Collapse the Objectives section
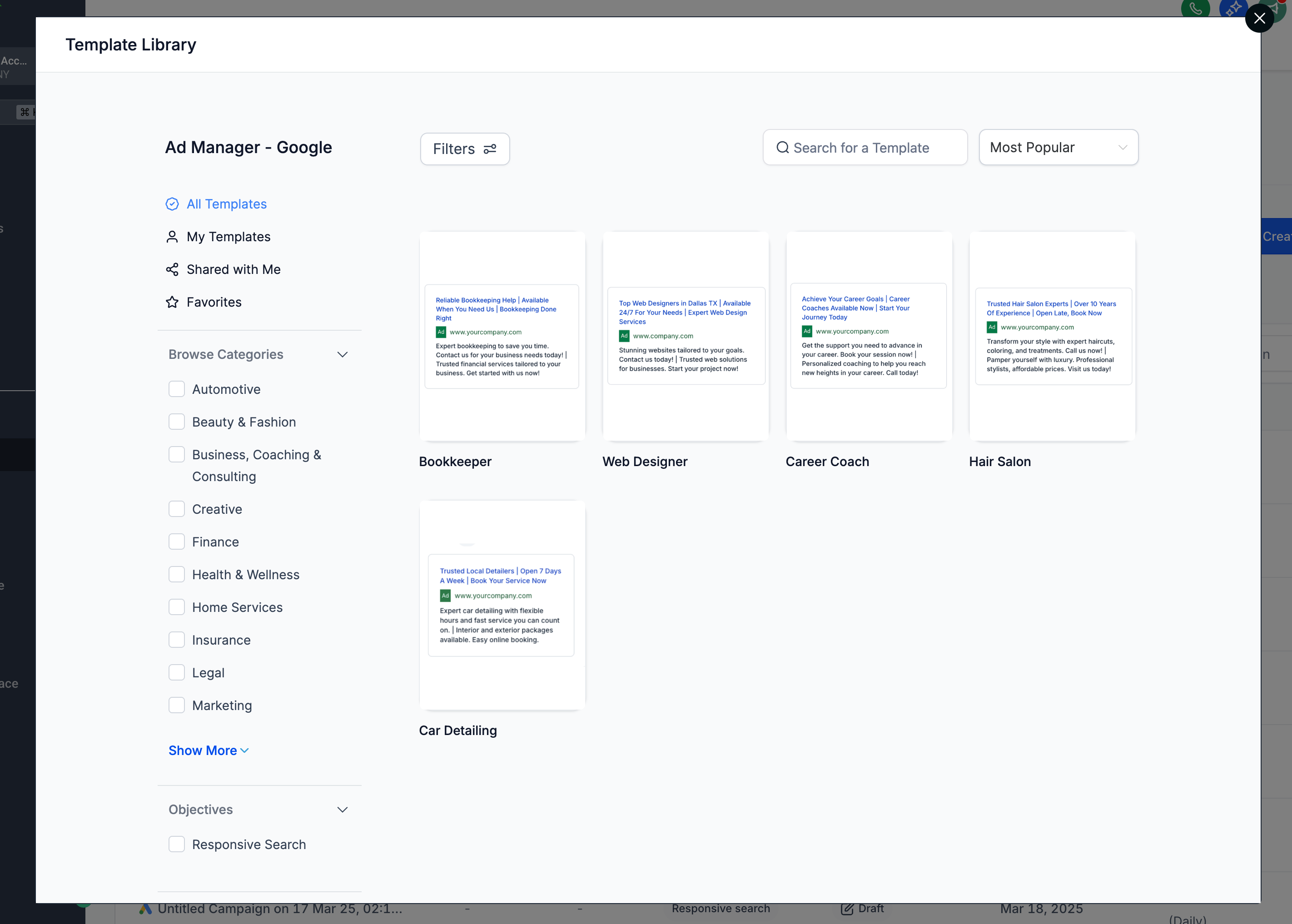 pyautogui.click(x=342, y=810)
